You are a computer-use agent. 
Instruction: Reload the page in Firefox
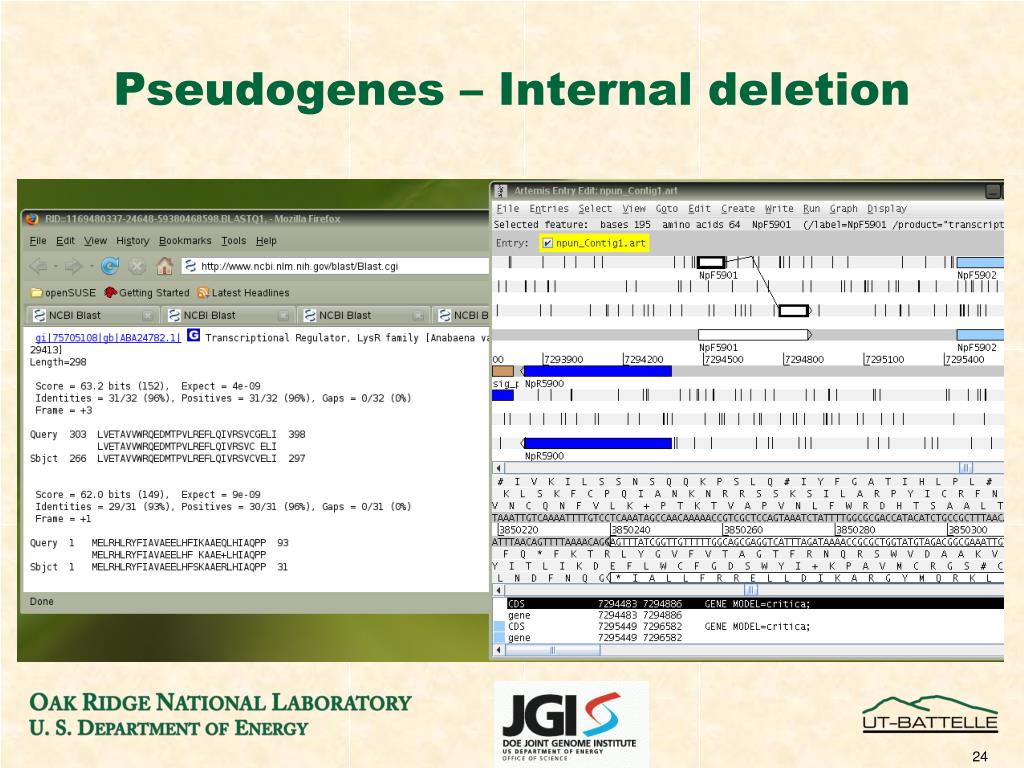point(110,266)
